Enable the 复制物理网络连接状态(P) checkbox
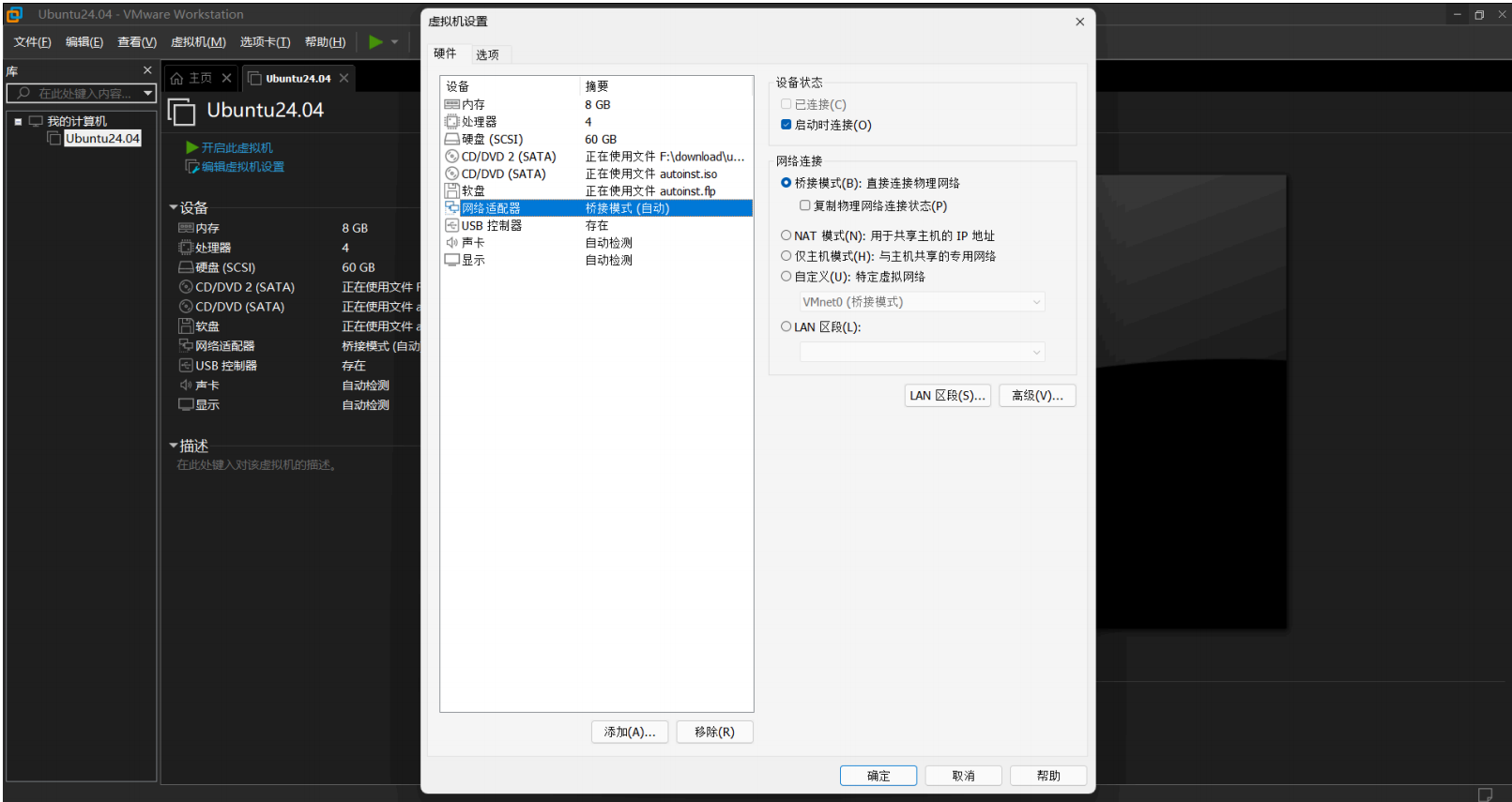Image resolution: width=1512 pixels, height=802 pixels. (804, 205)
